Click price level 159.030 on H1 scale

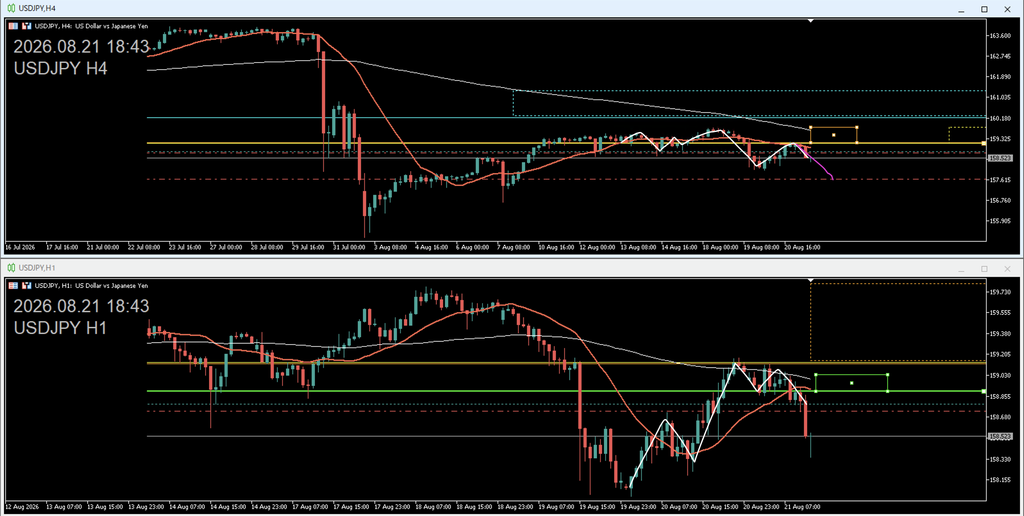tap(1000, 376)
